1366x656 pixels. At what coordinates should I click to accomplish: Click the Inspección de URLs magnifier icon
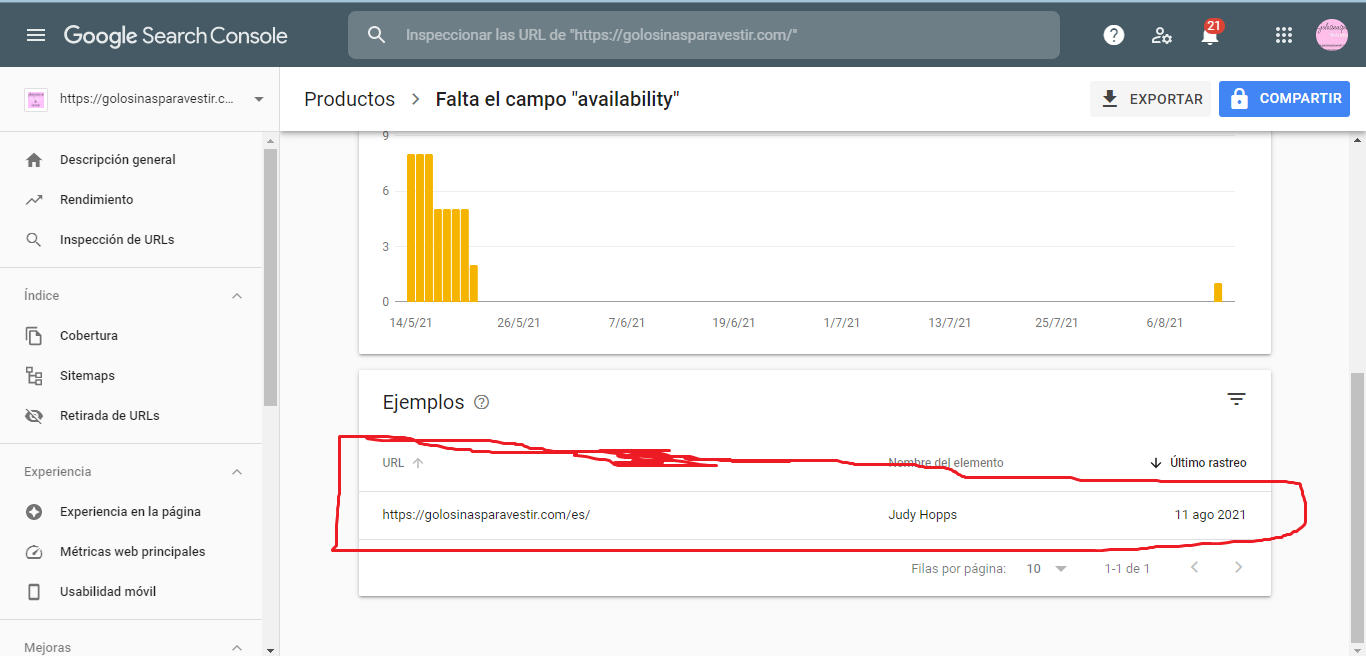tap(34, 240)
